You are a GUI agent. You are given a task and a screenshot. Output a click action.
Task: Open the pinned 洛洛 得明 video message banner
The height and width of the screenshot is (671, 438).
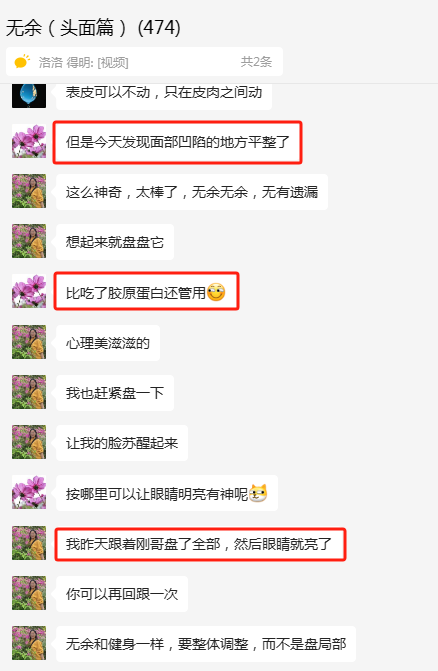144,62
